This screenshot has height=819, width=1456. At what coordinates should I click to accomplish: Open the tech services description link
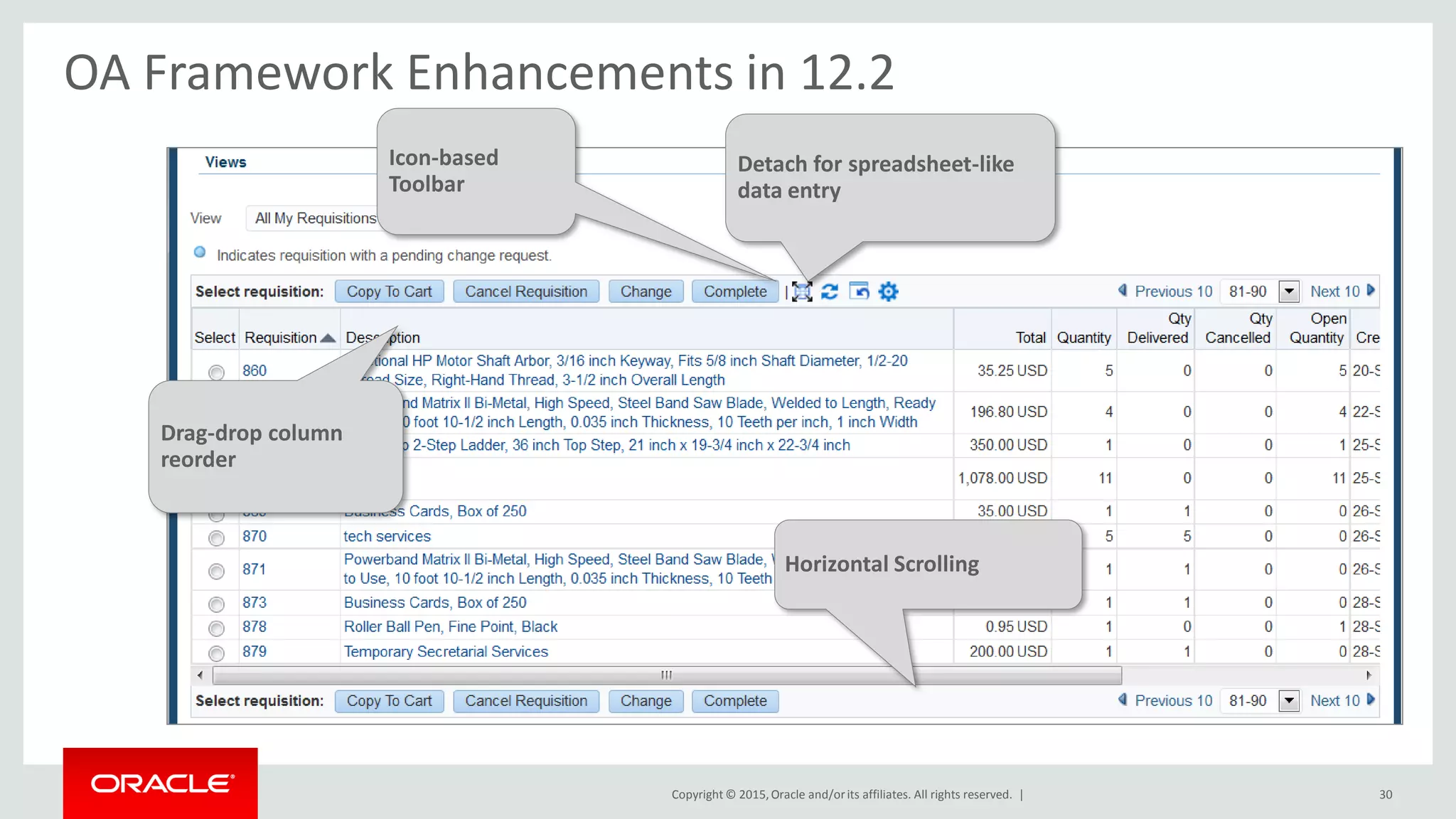point(387,536)
